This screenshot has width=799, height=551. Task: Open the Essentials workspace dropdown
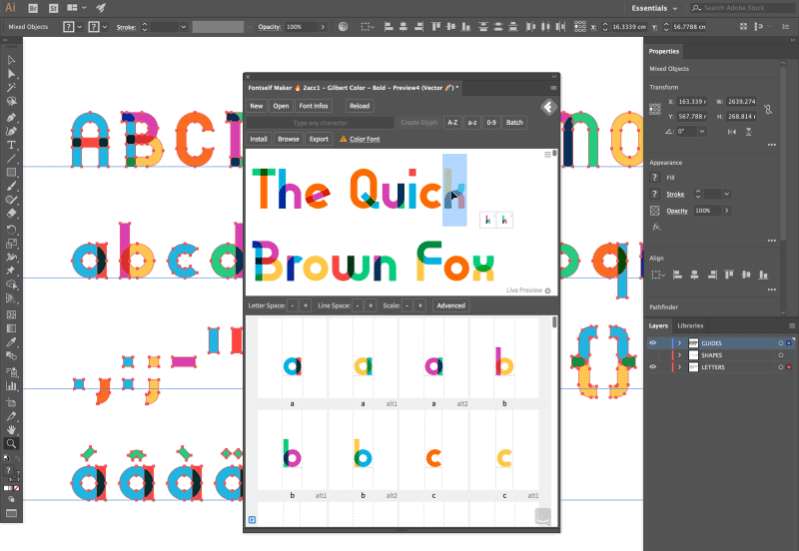(x=654, y=8)
